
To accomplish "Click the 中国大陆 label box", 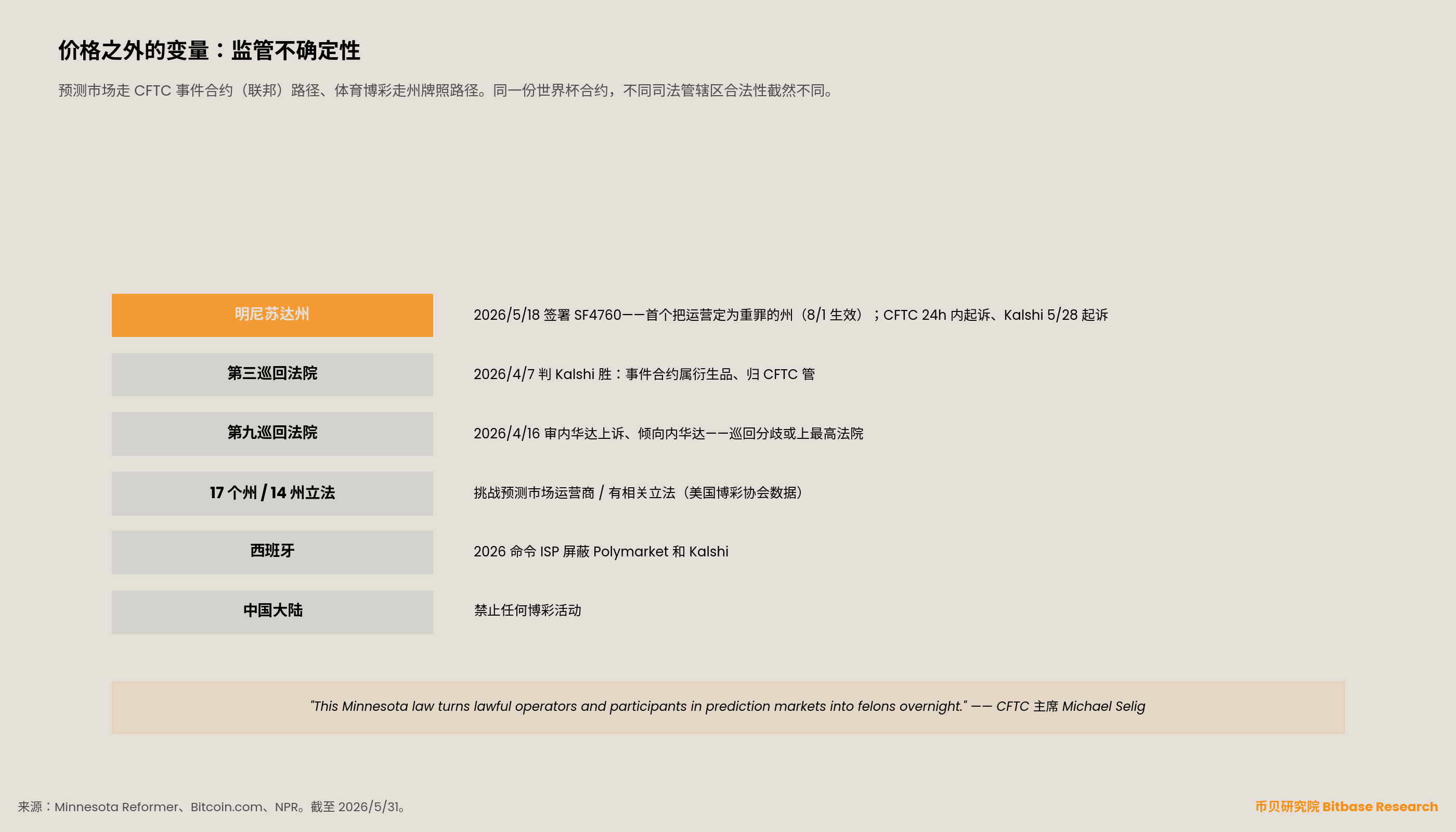I will point(272,612).
